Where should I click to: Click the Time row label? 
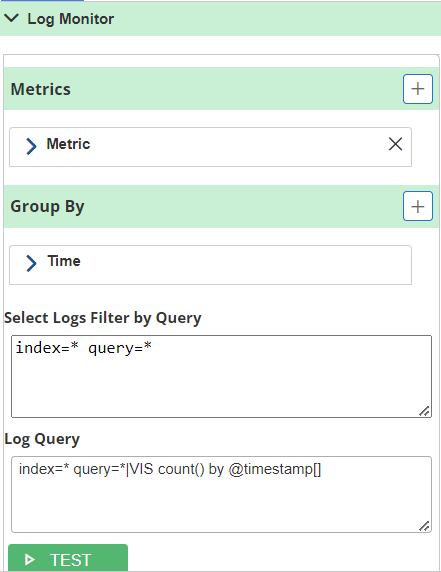click(64, 261)
